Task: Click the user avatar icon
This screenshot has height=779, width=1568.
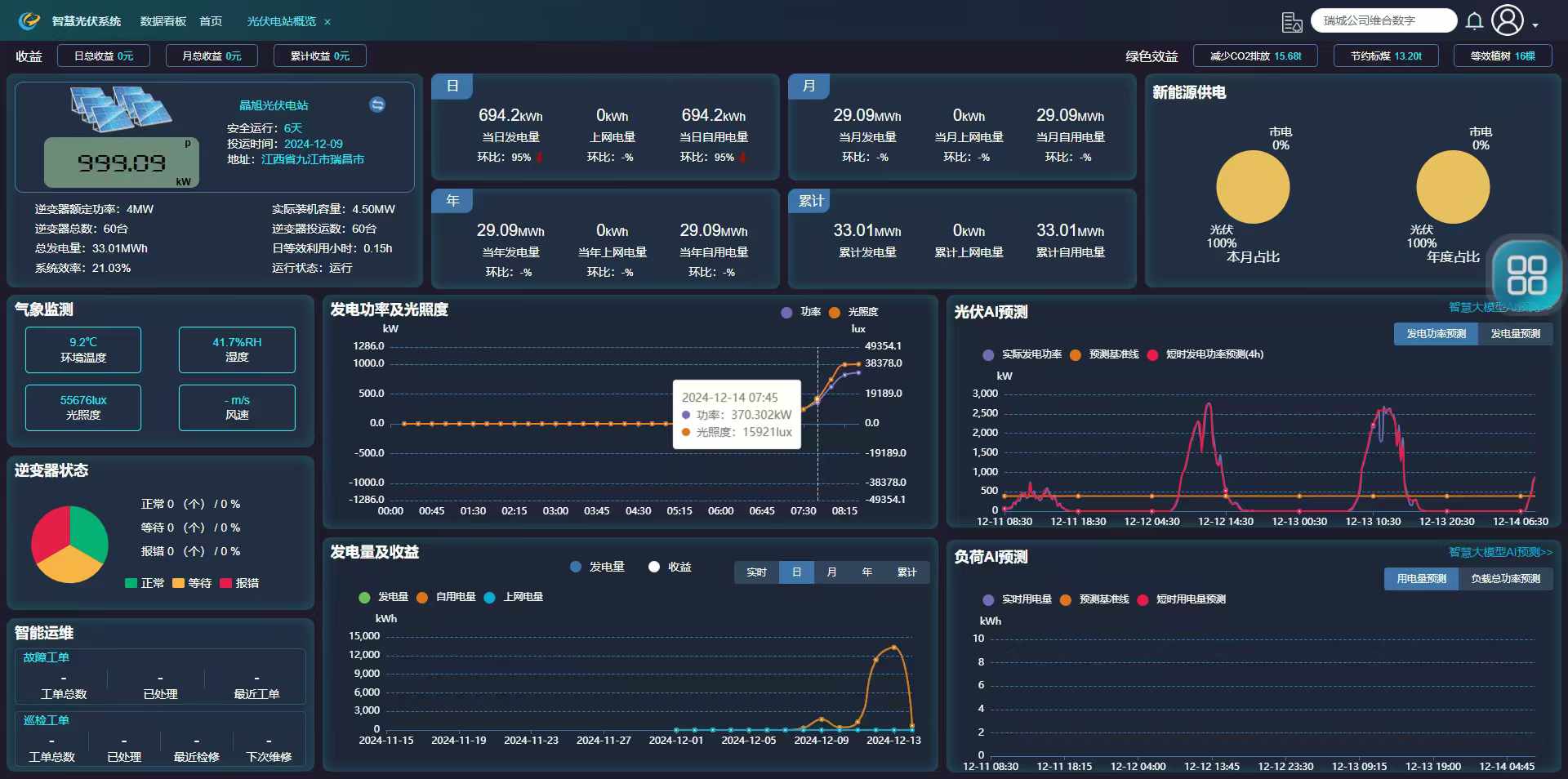Action: pyautogui.click(x=1508, y=20)
